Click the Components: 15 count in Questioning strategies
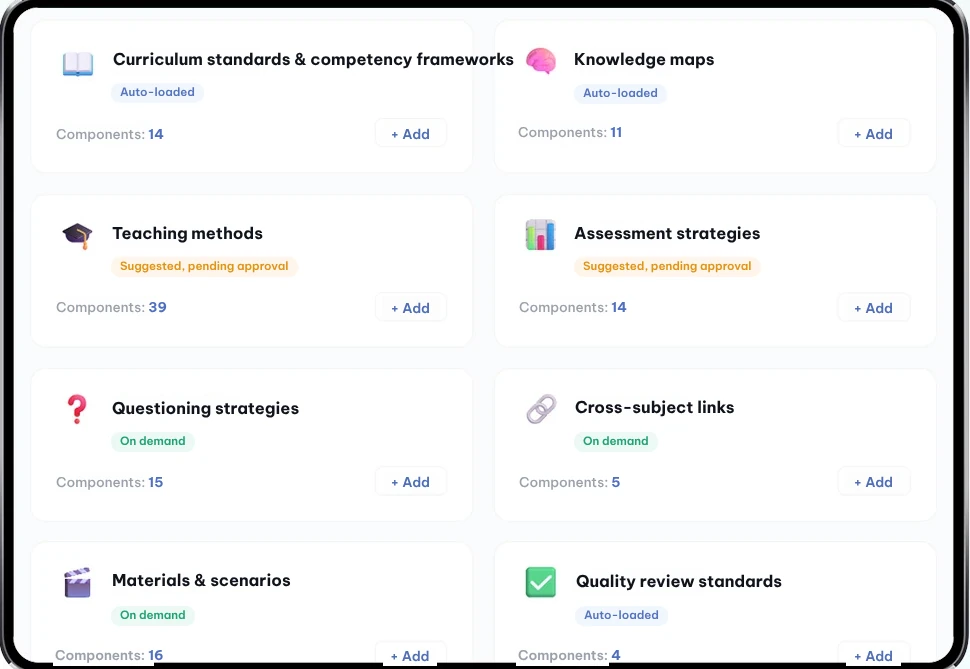This screenshot has width=970, height=669. pyautogui.click(x=109, y=482)
